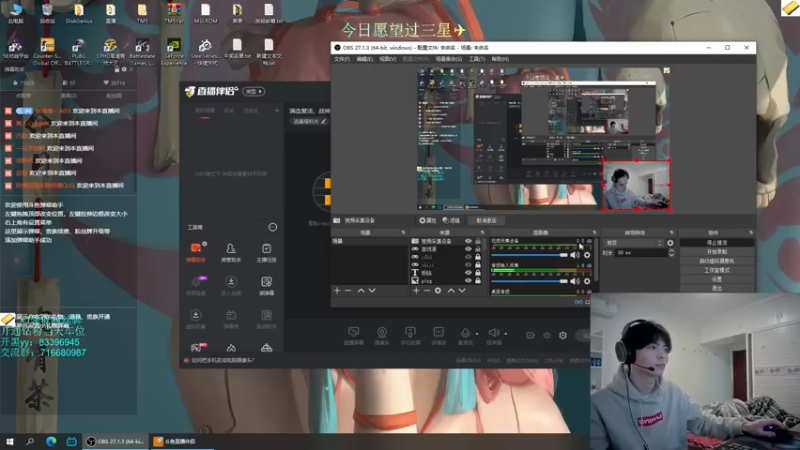800x450 pixels.
Task: Toggle visibility of third source in list
Action: [468, 257]
